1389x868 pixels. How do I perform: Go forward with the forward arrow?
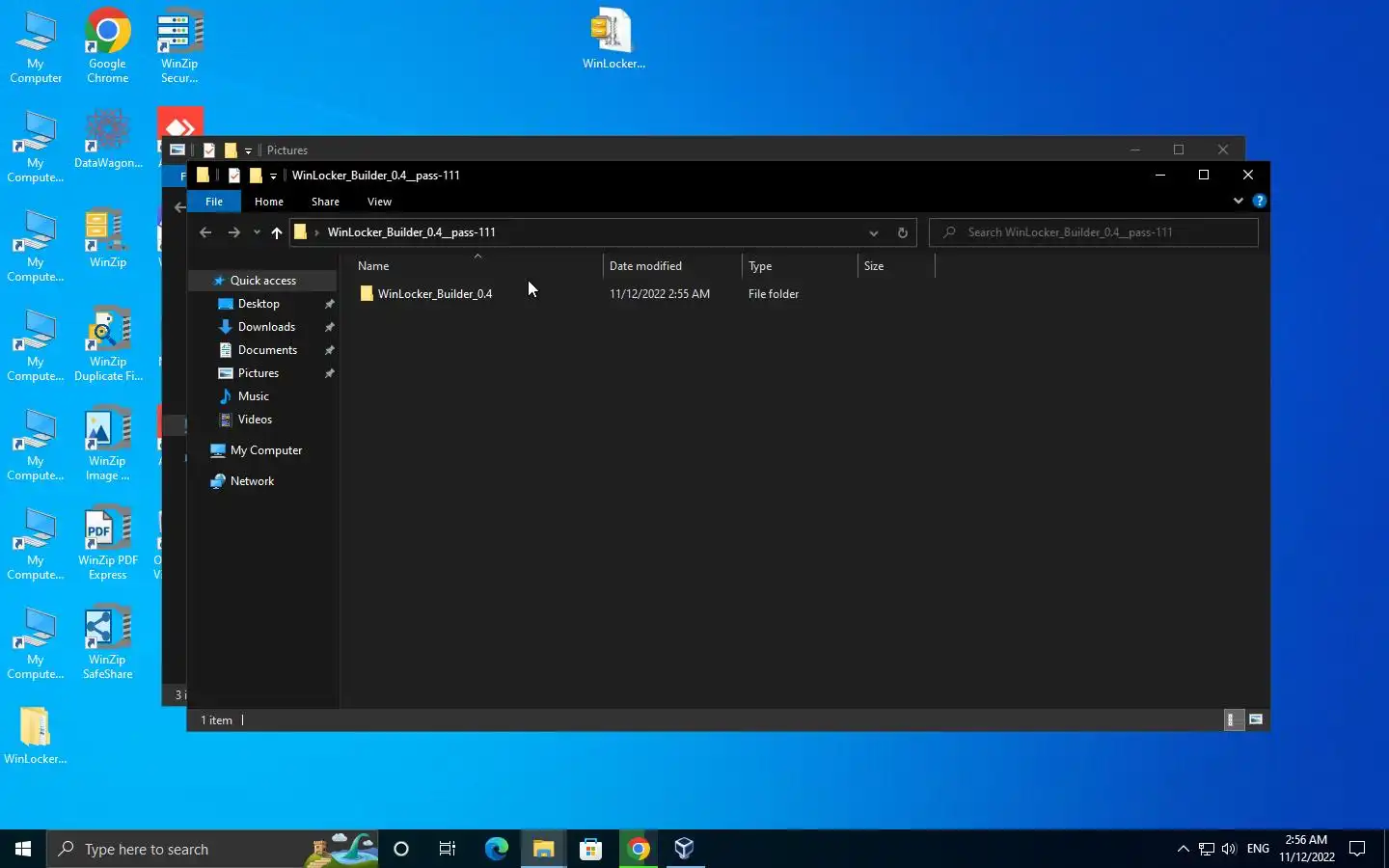[x=233, y=232]
